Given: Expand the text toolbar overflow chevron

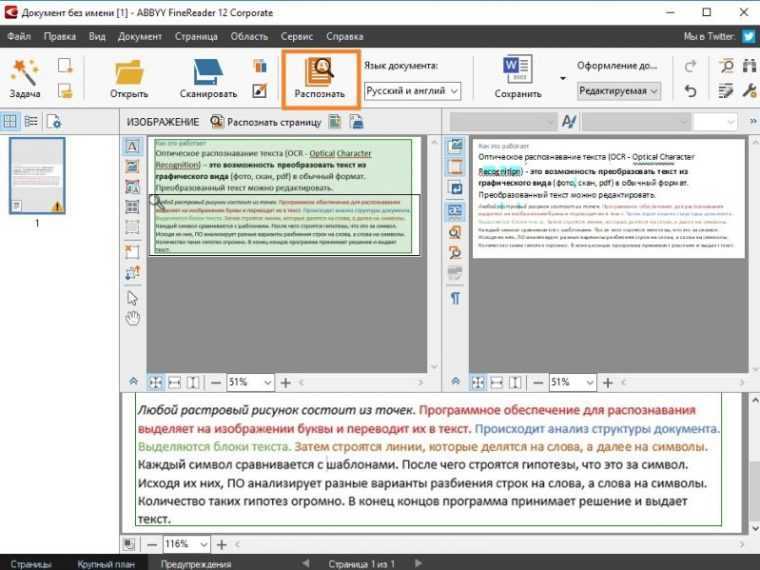Looking at the screenshot, I should click(753, 121).
